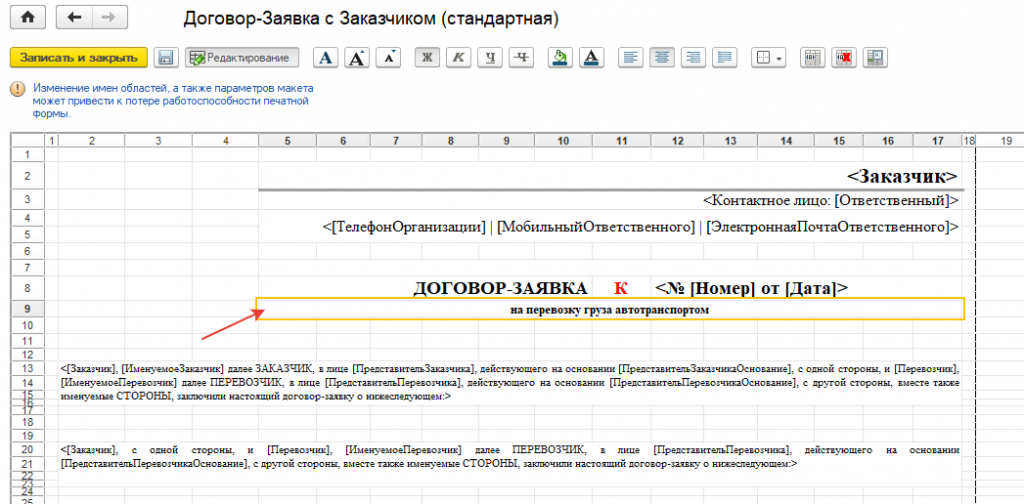The image size is (1024, 504).
Task: Align text right
Action: point(693,57)
